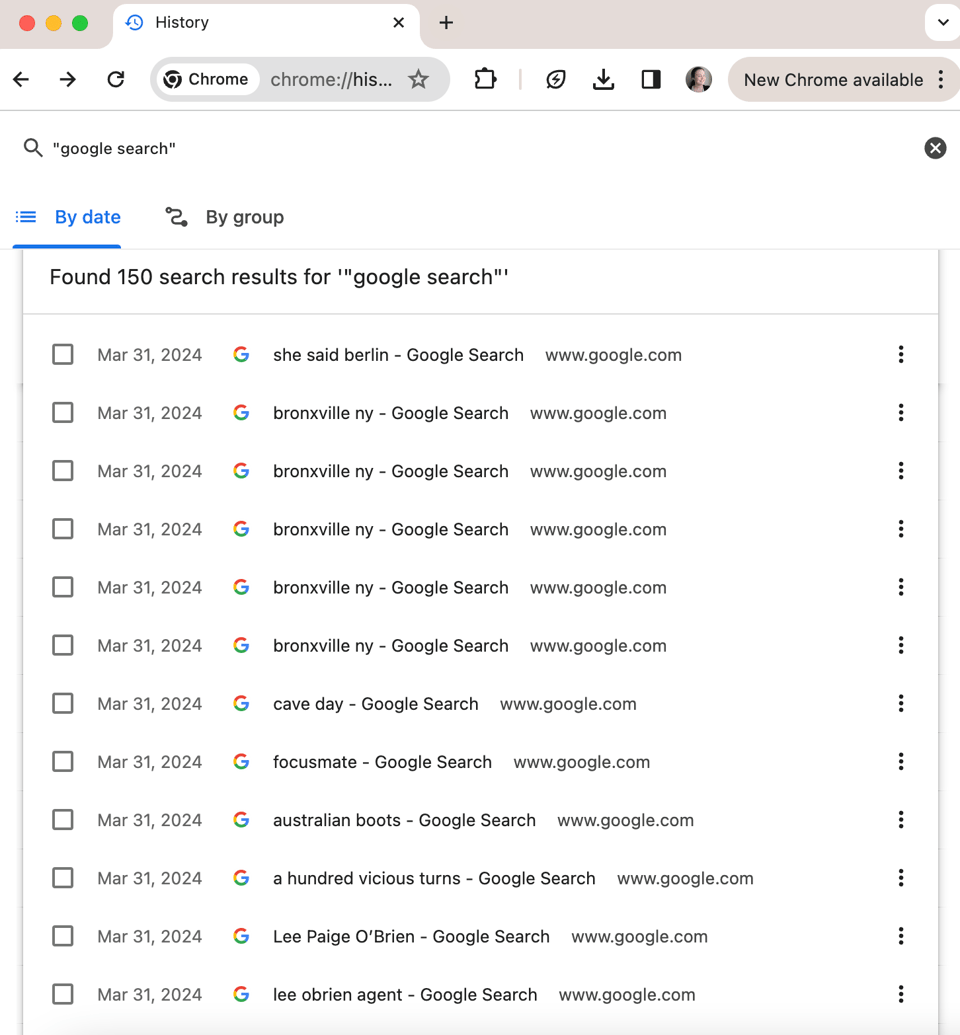The height and width of the screenshot is (1035, 960).
Task: Click the New Chrome available button
Action: click(833, 80)
